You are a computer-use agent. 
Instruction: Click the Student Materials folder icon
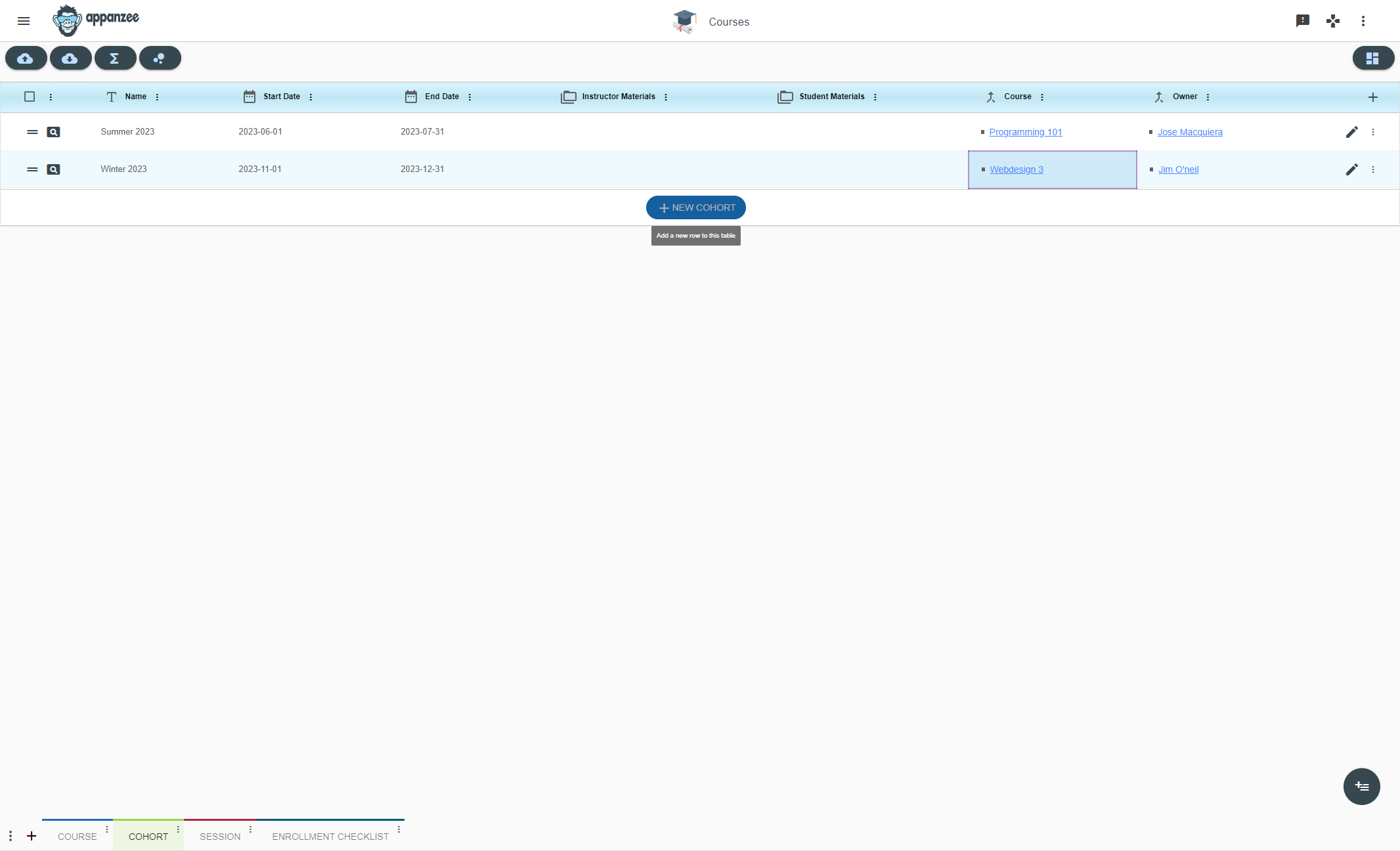coord(785,97)
